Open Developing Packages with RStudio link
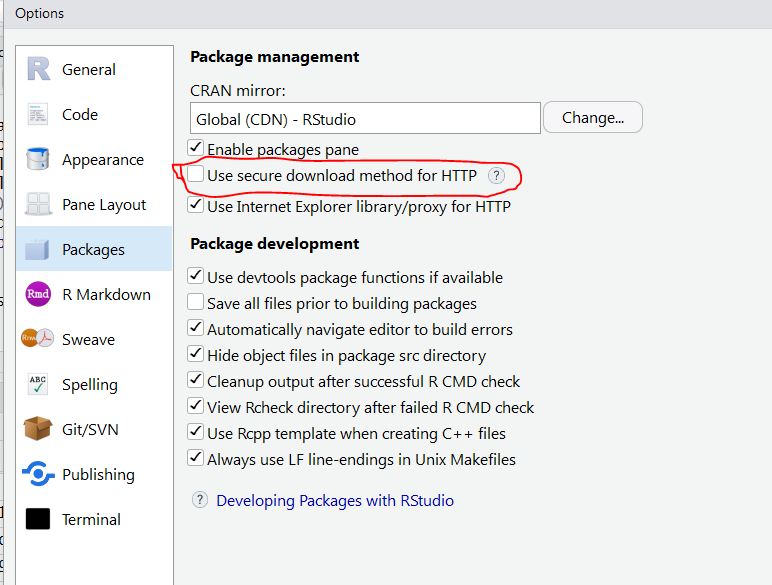Viewport: 772px width, 585px height. 335,500
